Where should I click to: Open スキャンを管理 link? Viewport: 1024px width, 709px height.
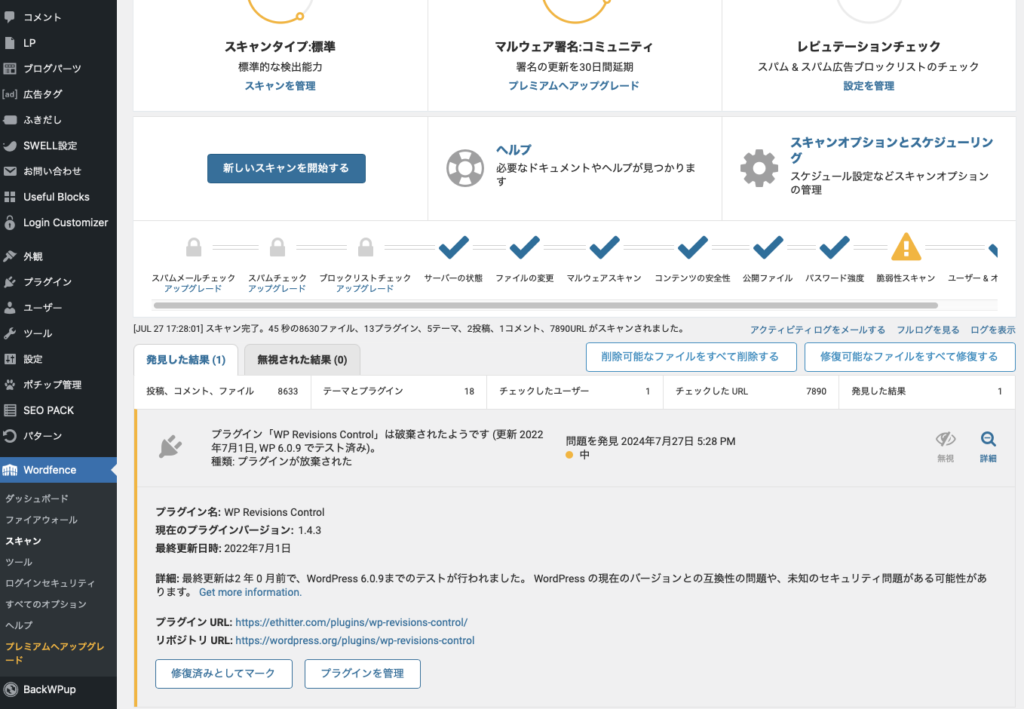point(280,86)
